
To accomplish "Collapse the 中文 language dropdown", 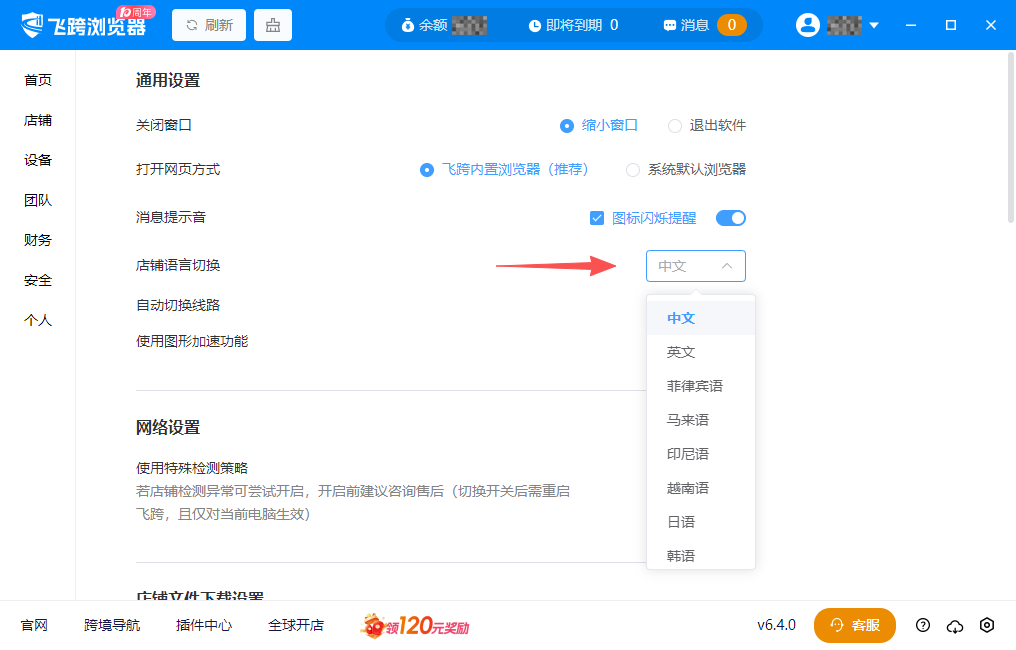I will coord(729,265).
